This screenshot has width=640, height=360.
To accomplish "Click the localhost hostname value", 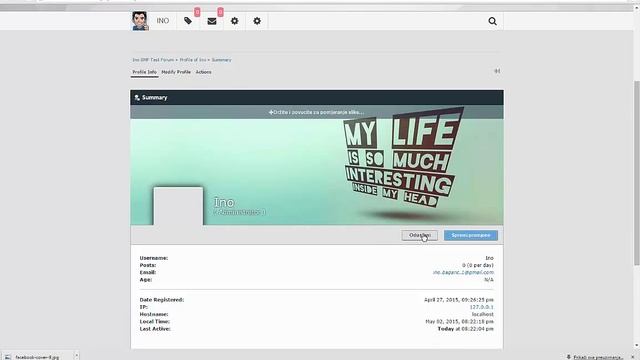I will click(x=482, y=314).
